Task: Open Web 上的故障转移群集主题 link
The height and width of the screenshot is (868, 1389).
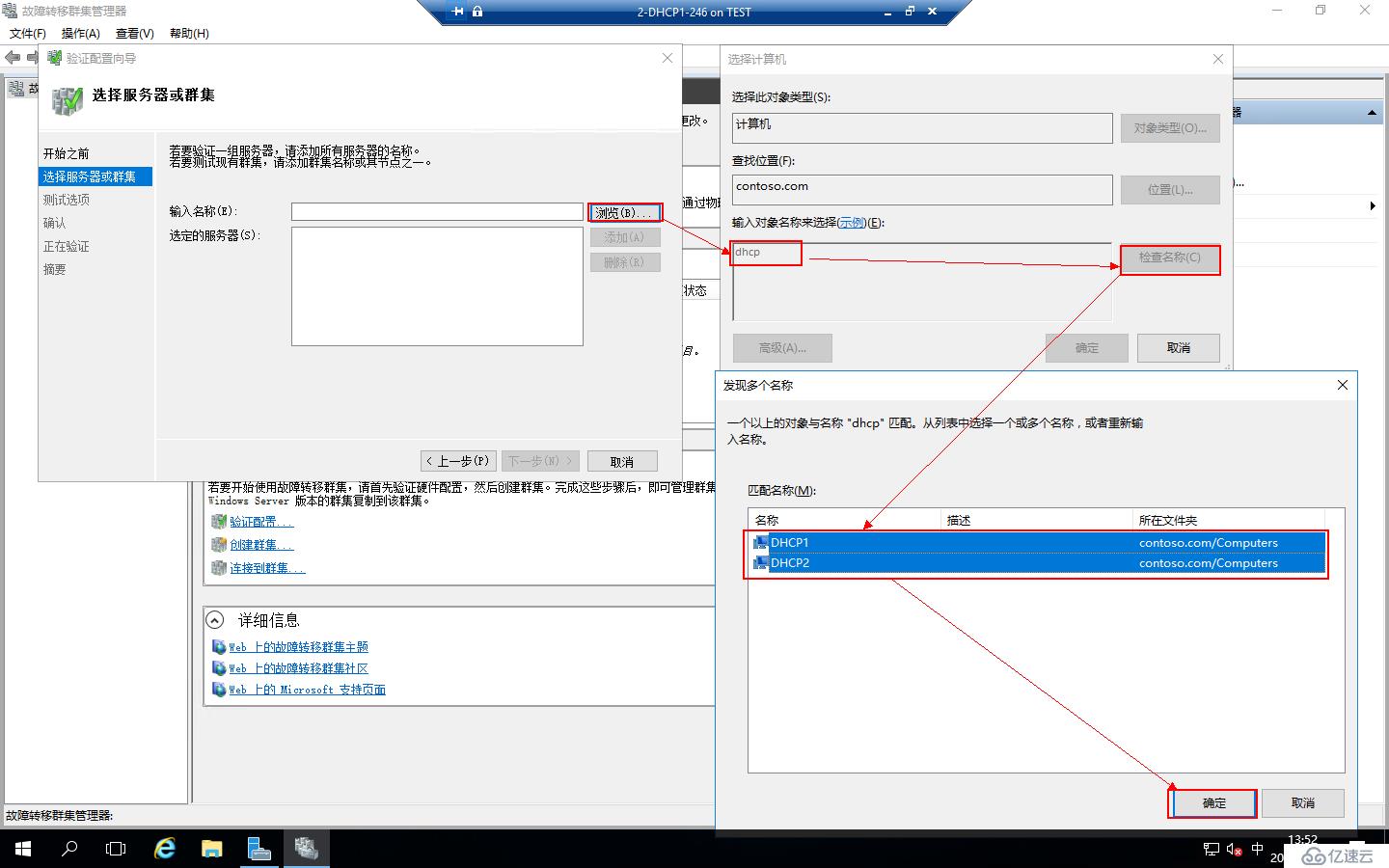Action: pyautogui.click(x=298, y=647)
